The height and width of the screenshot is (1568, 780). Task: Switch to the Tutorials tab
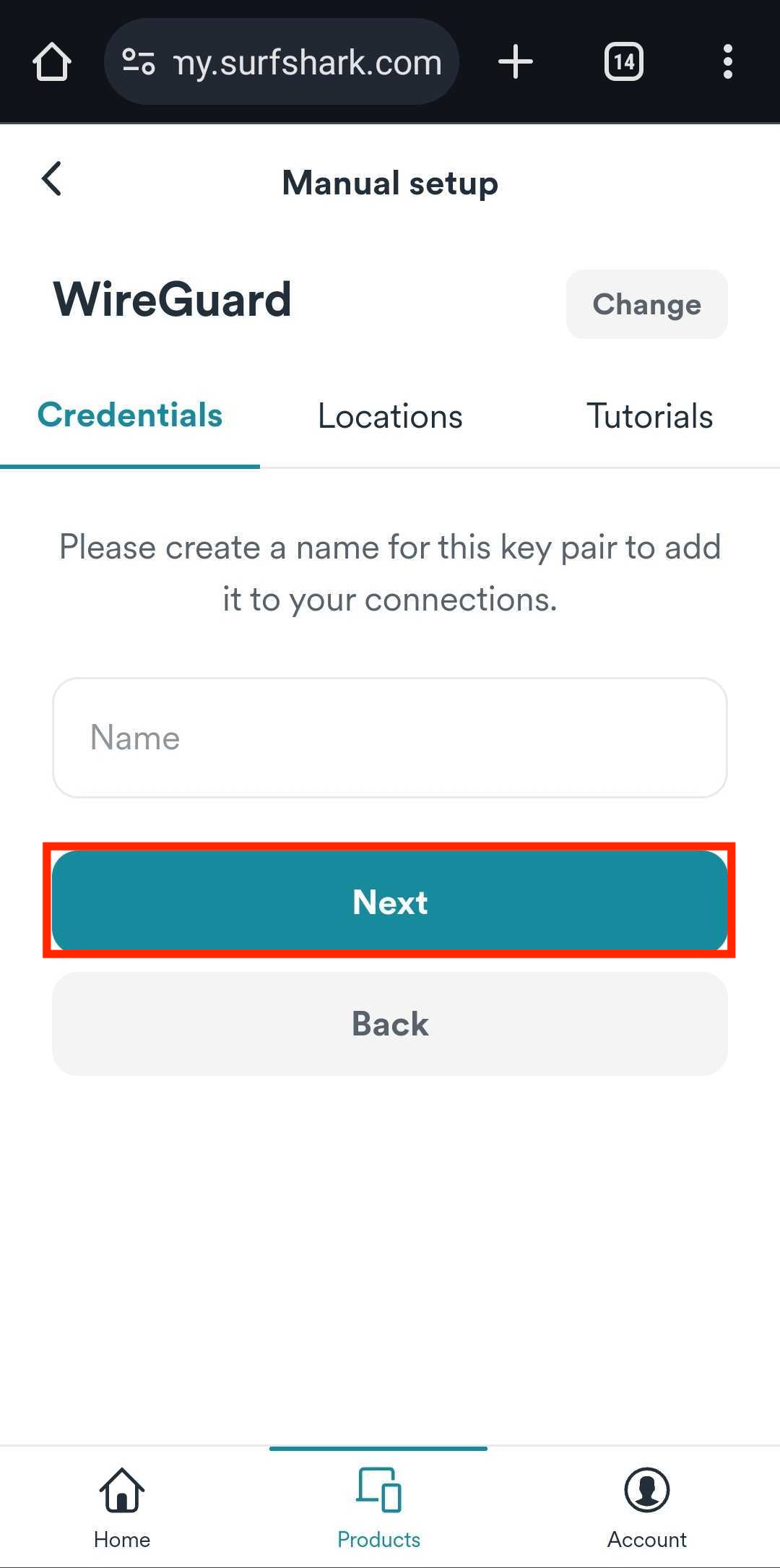click(x=648, y=416)
